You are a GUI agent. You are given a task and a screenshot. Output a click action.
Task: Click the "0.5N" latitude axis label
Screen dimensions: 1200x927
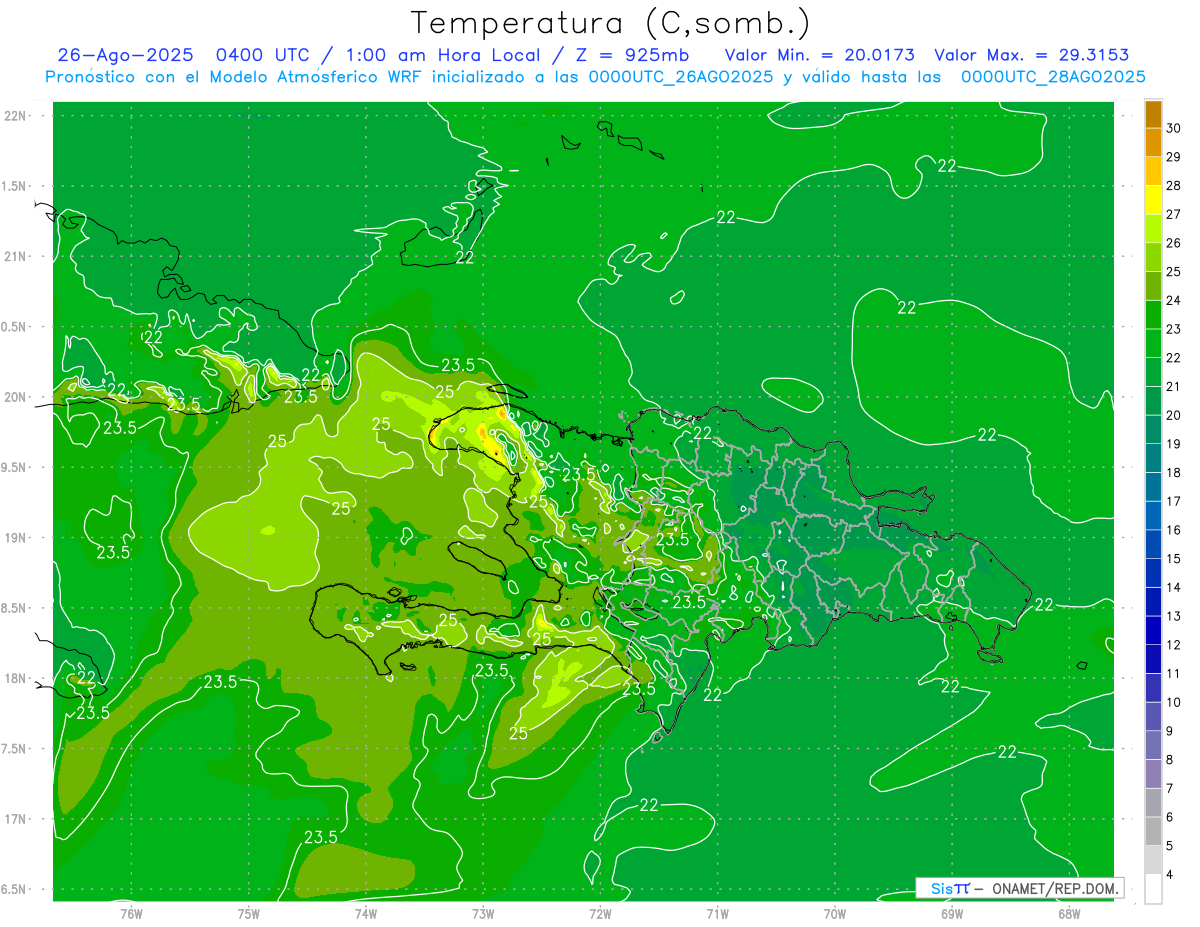[x=15, y=327]
